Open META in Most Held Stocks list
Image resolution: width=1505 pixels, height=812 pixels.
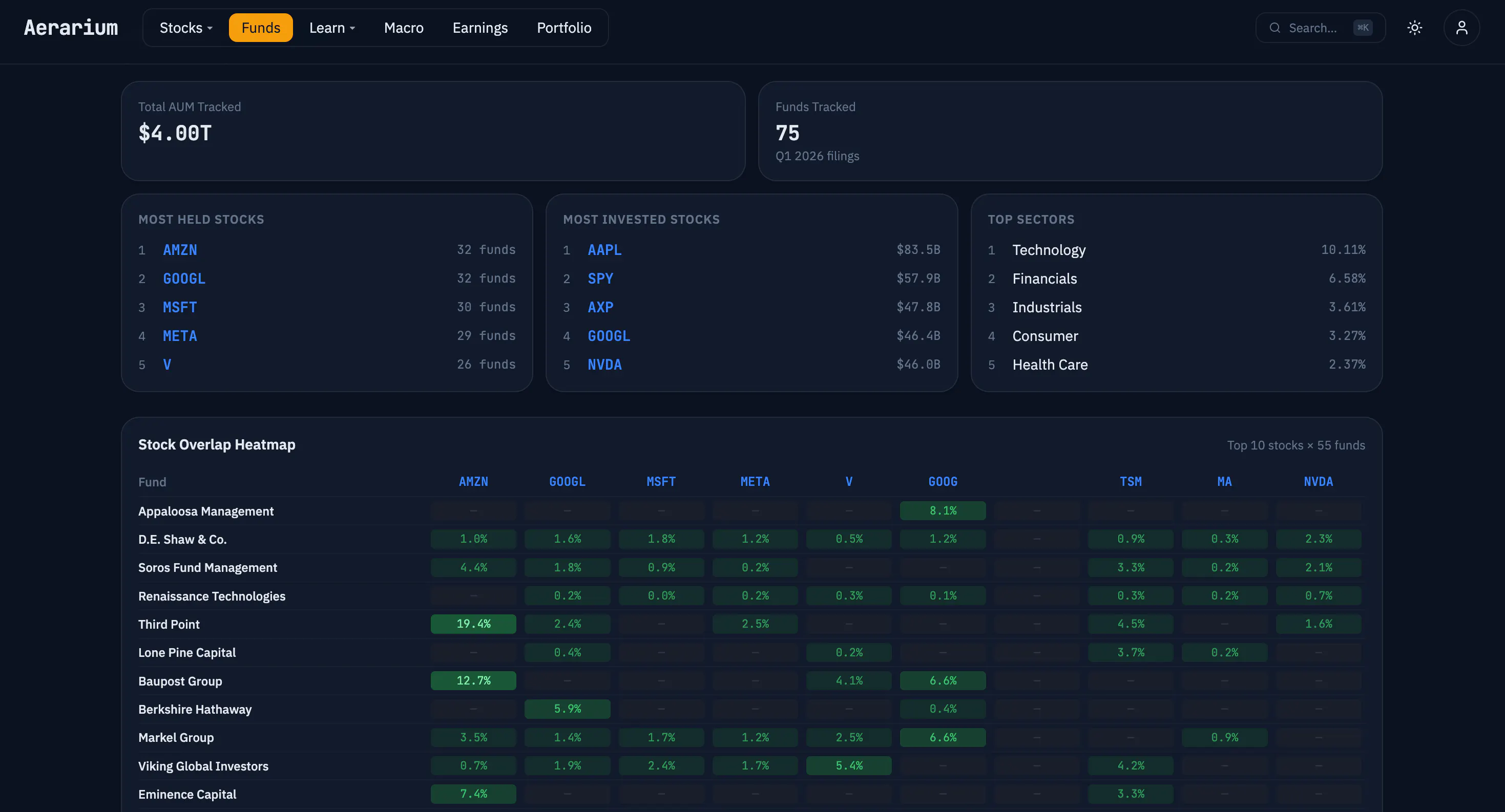point(180,336)
